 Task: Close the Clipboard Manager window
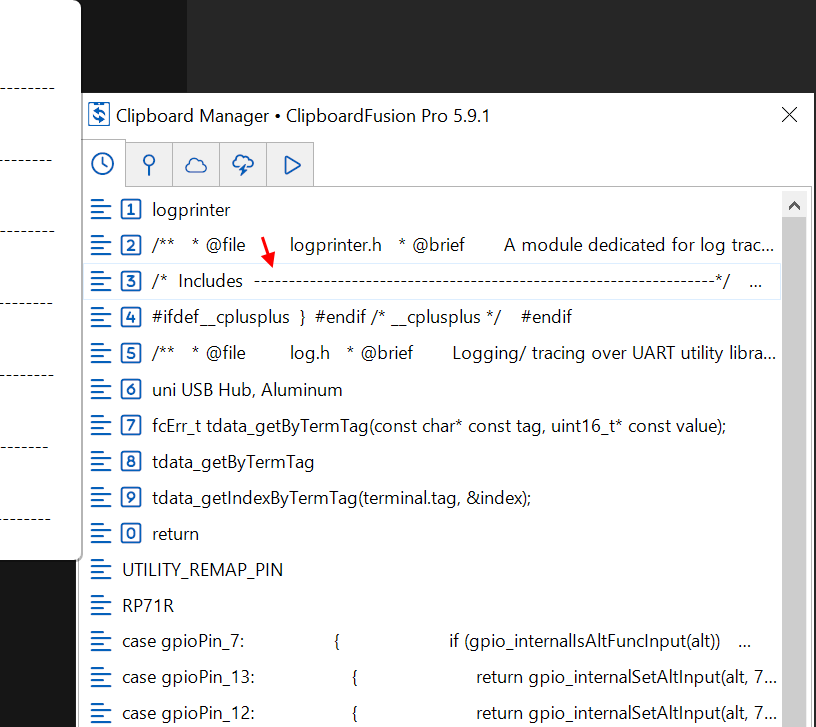(789, 115)
